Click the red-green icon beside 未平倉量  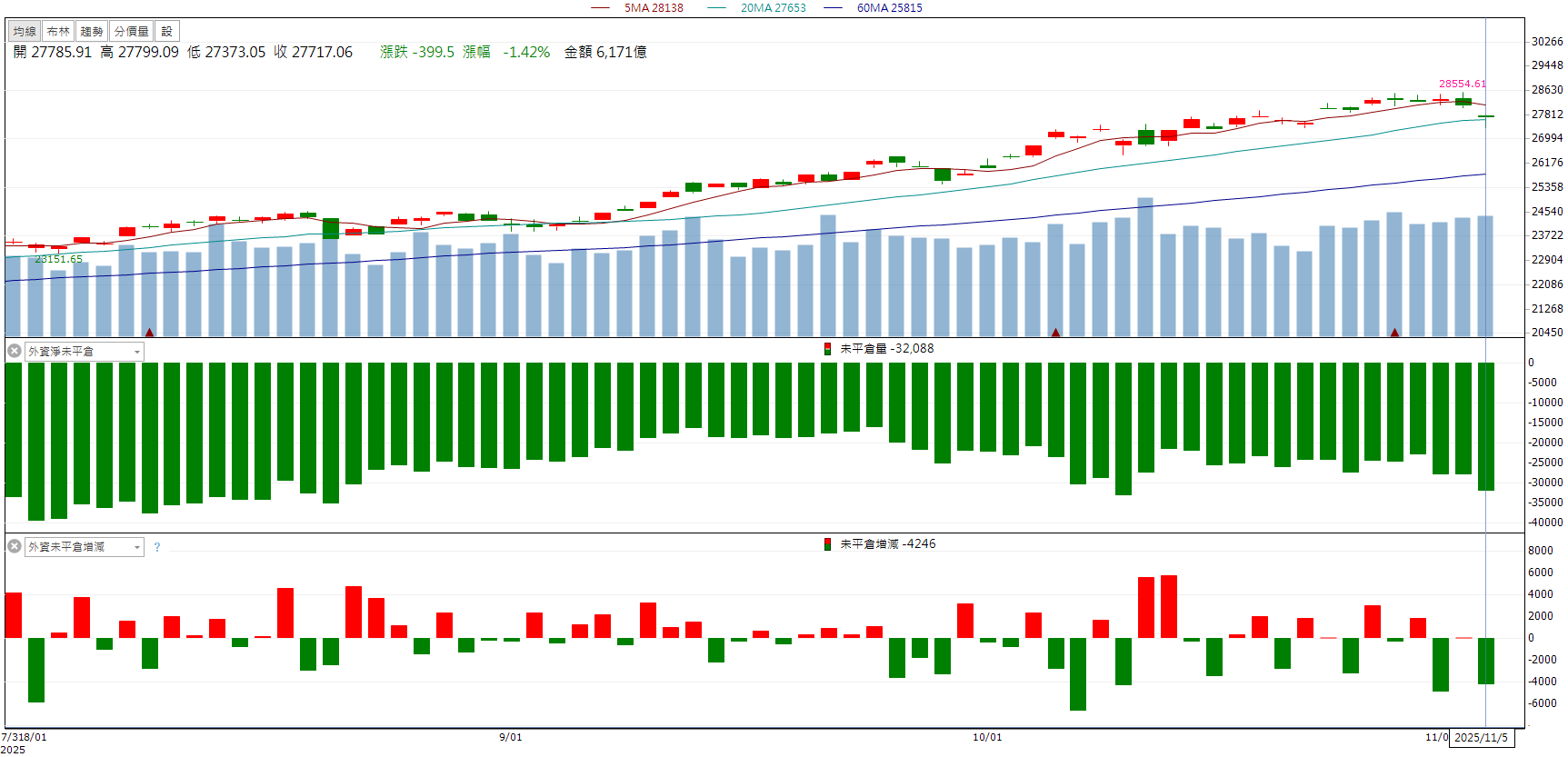[x=827, y=349]
